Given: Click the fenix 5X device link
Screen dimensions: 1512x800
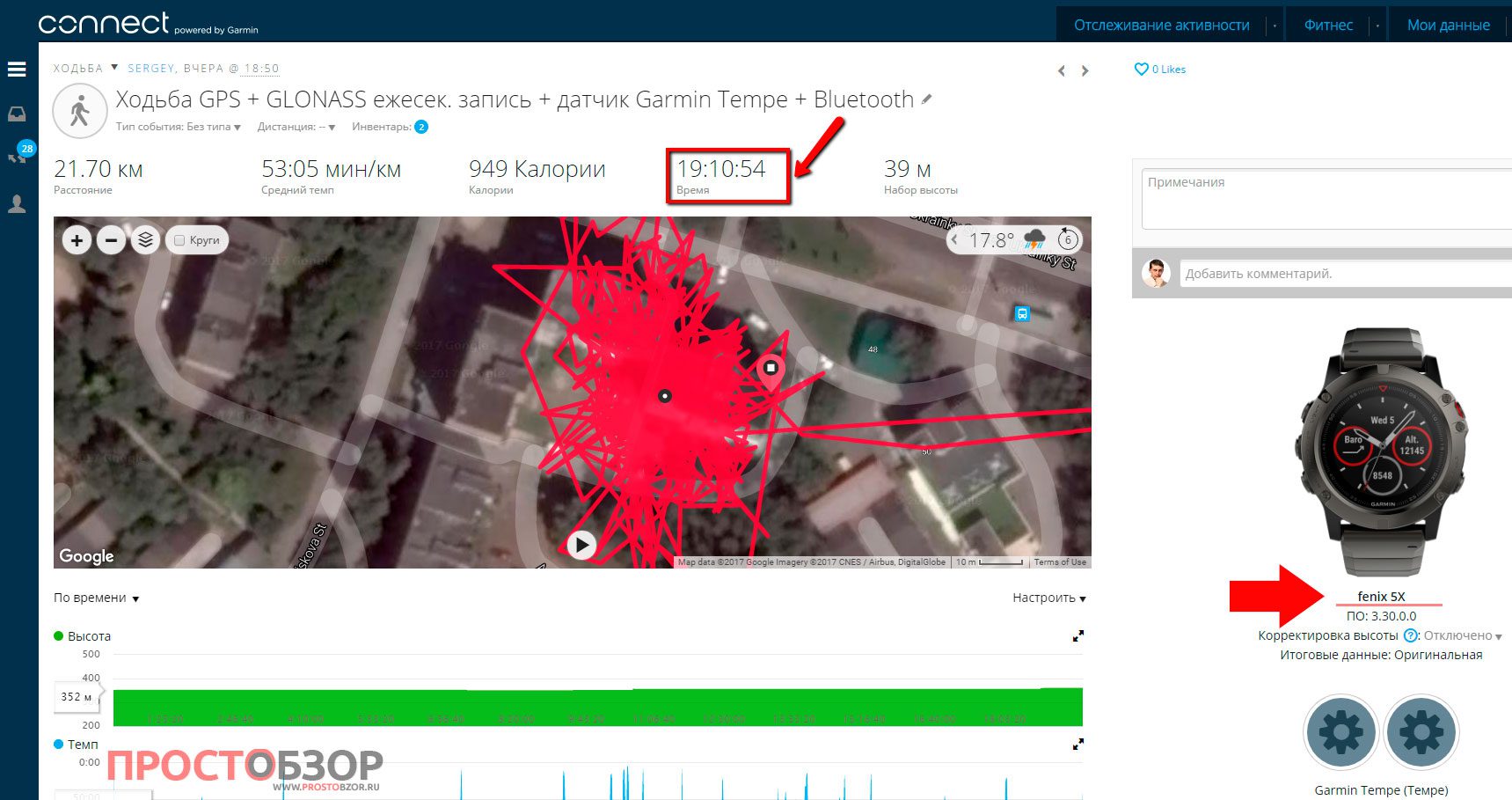Looking at the screenshot, I should point(1381,597).
